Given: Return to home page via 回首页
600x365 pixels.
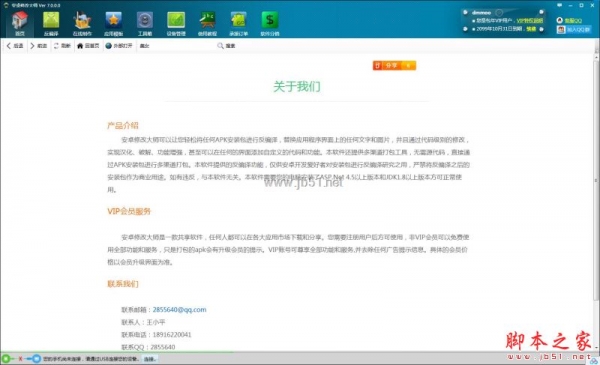Looking at the screenshot, I should 88,46.
